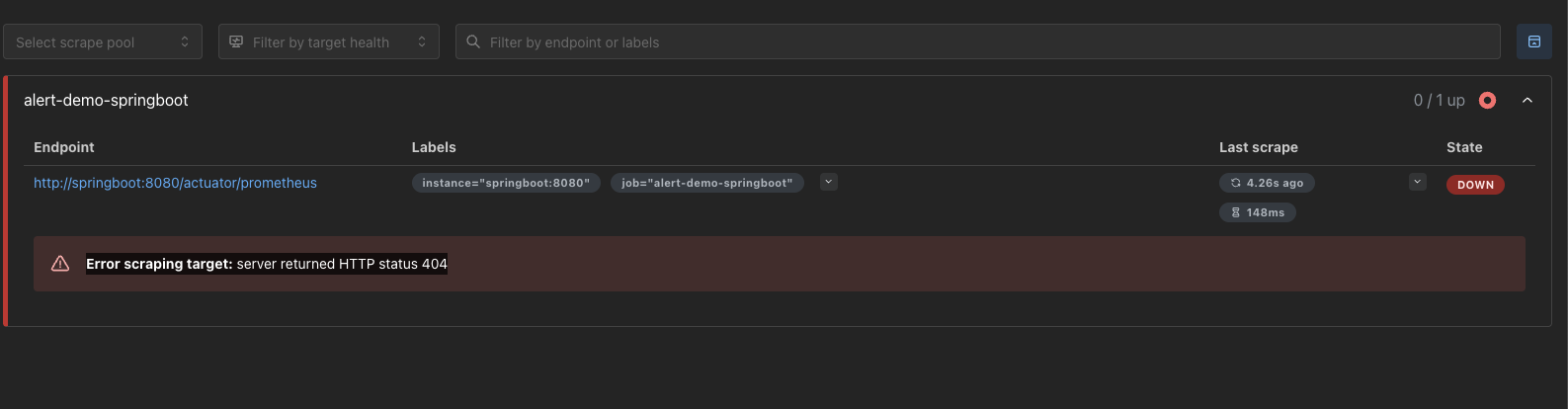Click the refresh icon in the 4.26s ago badge
This screenshot has height=409, width=1568.
[x=1235, y=183]
